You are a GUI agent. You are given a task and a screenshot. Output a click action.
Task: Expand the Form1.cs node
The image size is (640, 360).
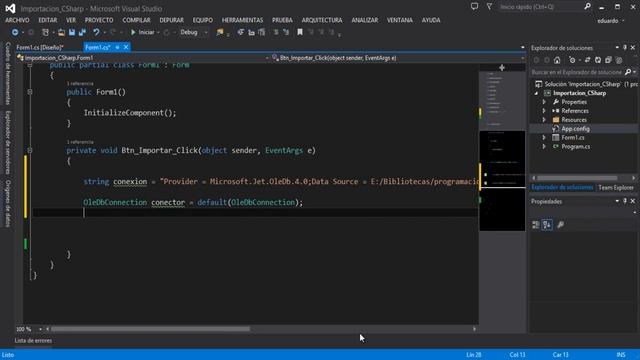544,138
